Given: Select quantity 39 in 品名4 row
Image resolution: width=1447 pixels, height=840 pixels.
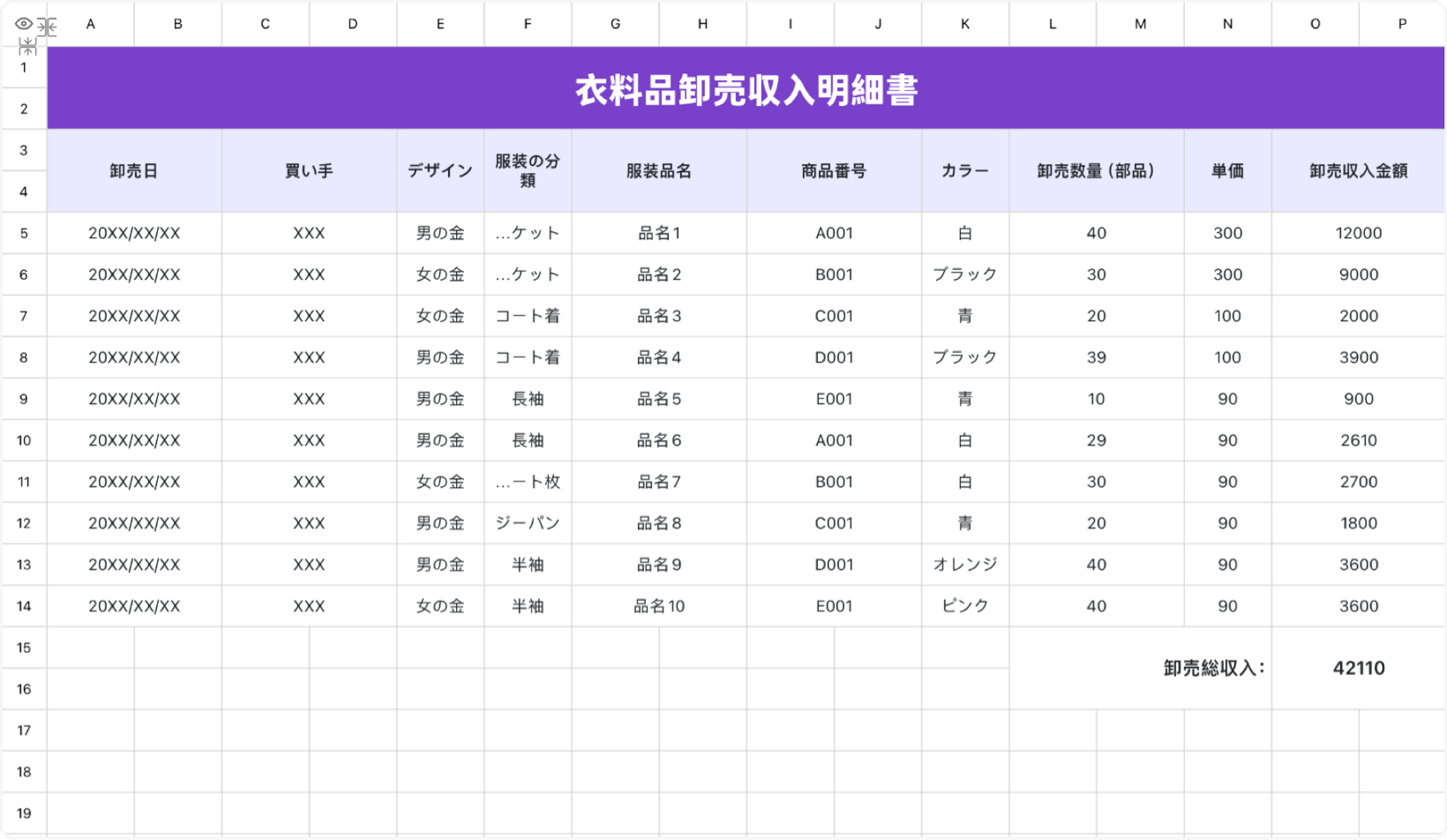Looking at the screenshot, I should (x=1097, y=357).
